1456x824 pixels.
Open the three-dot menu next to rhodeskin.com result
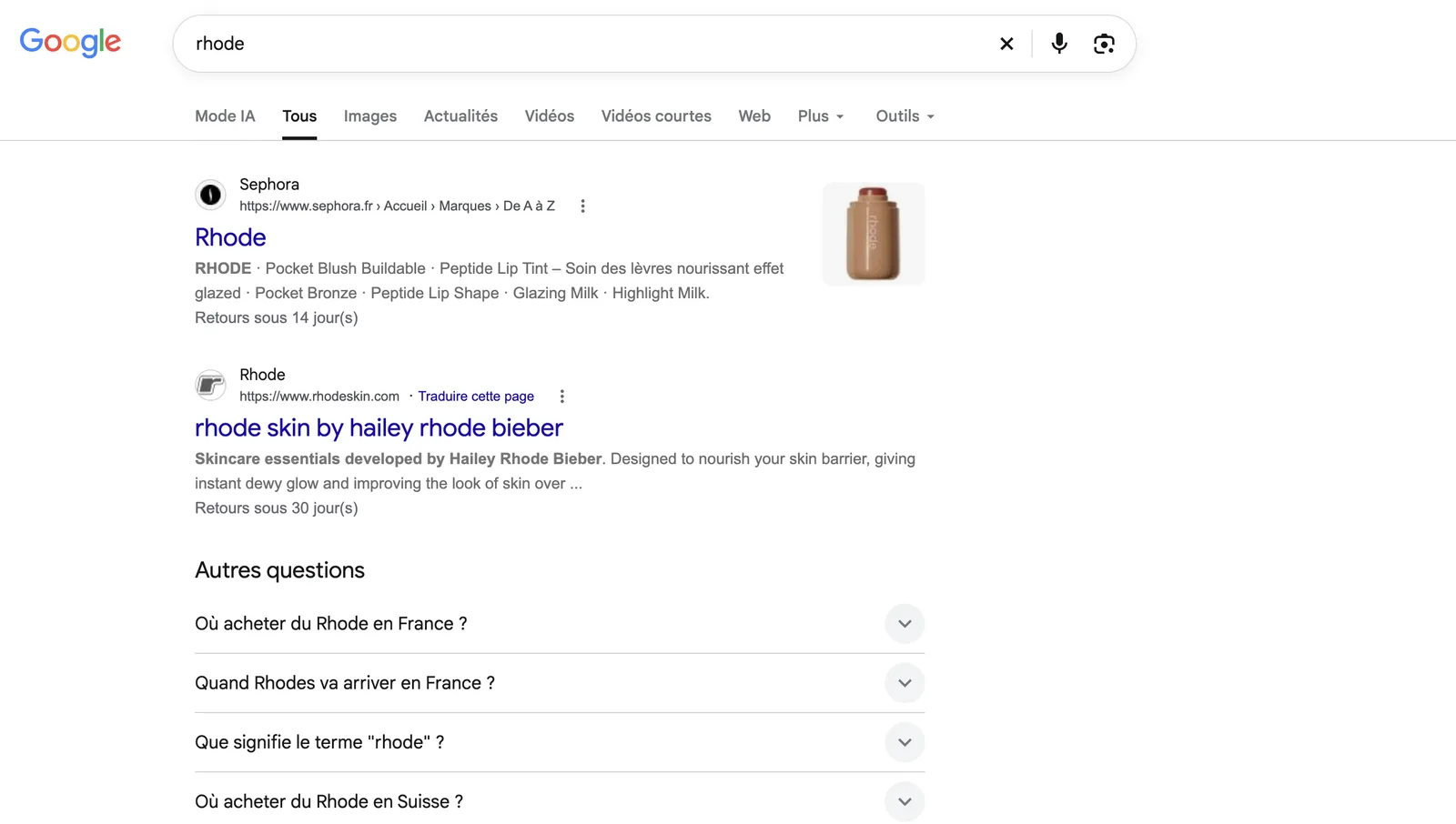pos(561,397)
